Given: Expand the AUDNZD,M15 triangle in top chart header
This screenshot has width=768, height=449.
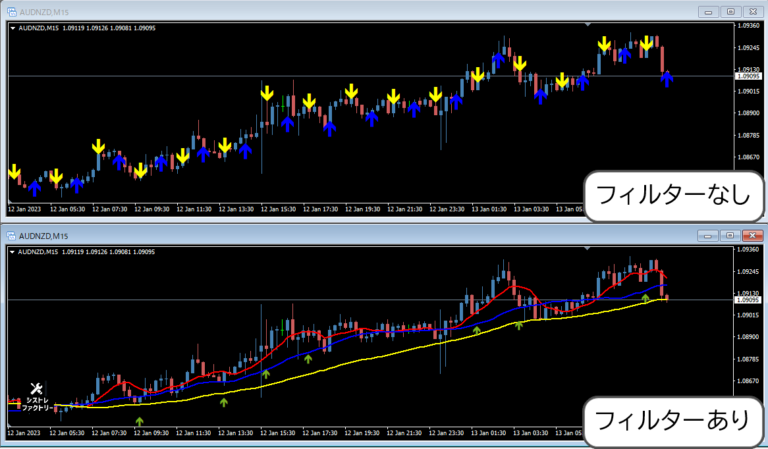Looking at the screenshot, I should (x=12, y=28).
